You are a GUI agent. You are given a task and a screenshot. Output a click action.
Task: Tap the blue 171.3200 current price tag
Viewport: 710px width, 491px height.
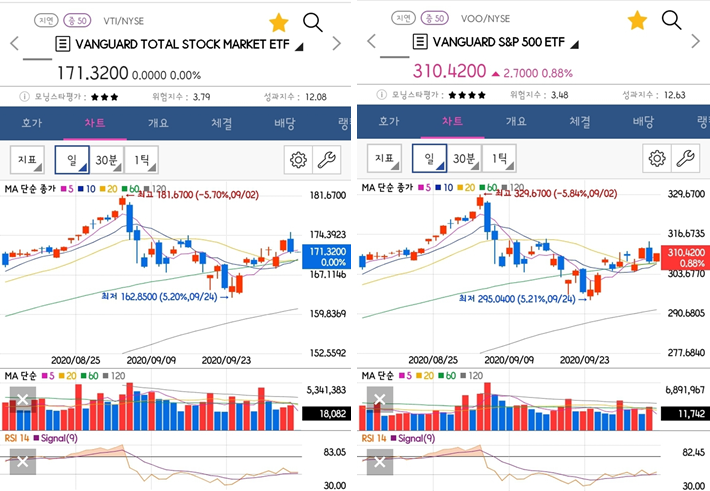(327, 257)
